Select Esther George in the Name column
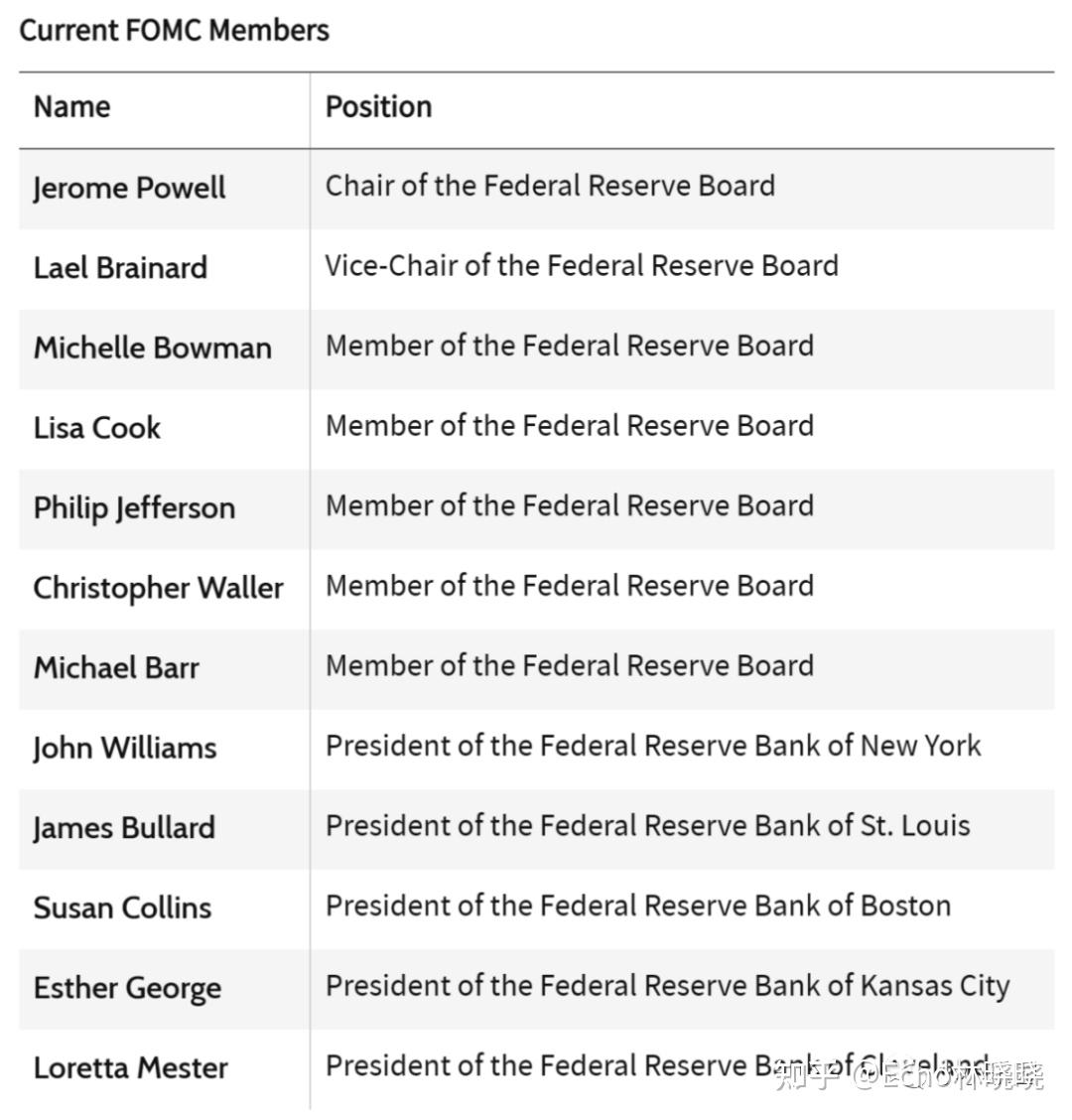The image size is (1072, 1120). (x=127, y=988)
